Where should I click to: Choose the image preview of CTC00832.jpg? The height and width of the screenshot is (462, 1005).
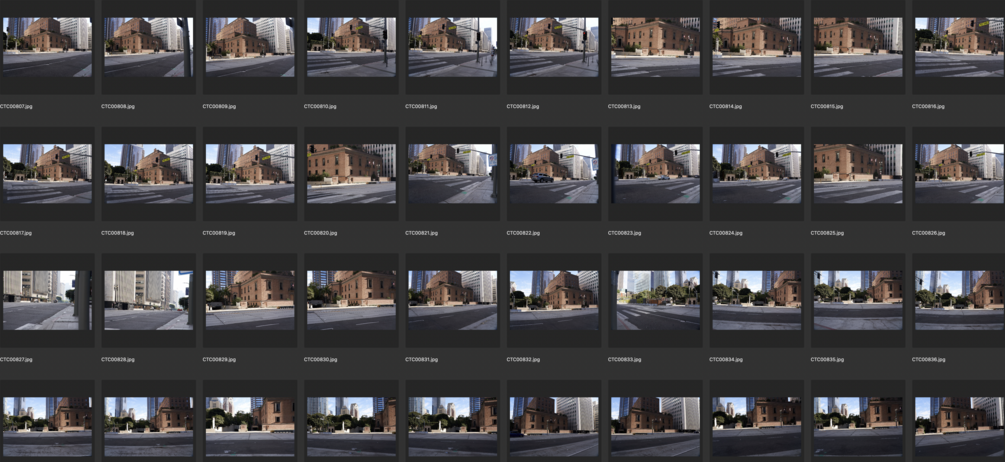point(554,301)
